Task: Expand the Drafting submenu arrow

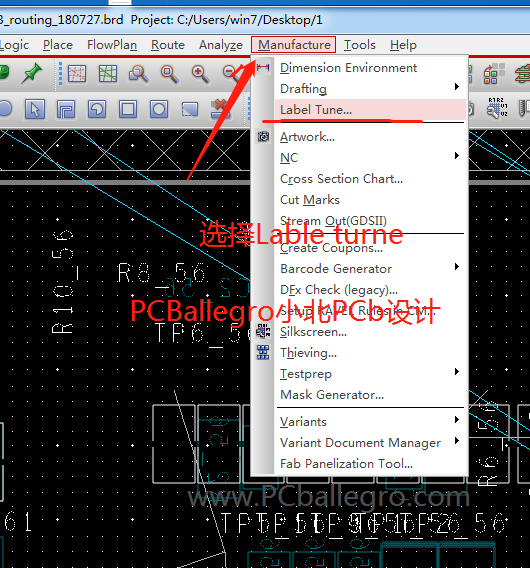Action: 457,87
